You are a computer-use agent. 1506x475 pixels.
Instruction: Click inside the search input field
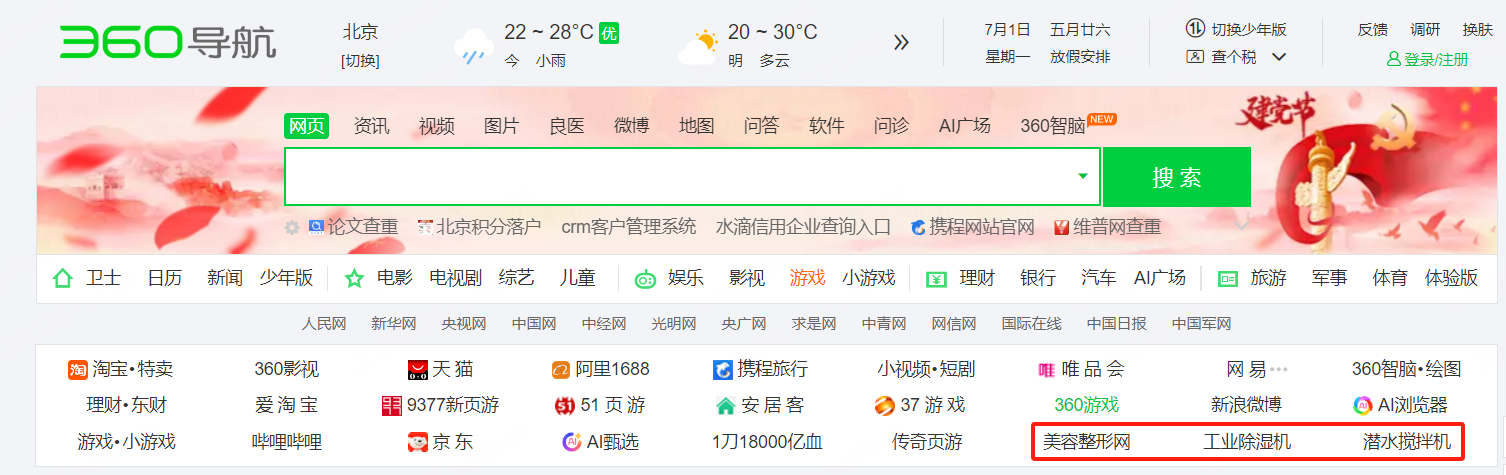point(680,177)
